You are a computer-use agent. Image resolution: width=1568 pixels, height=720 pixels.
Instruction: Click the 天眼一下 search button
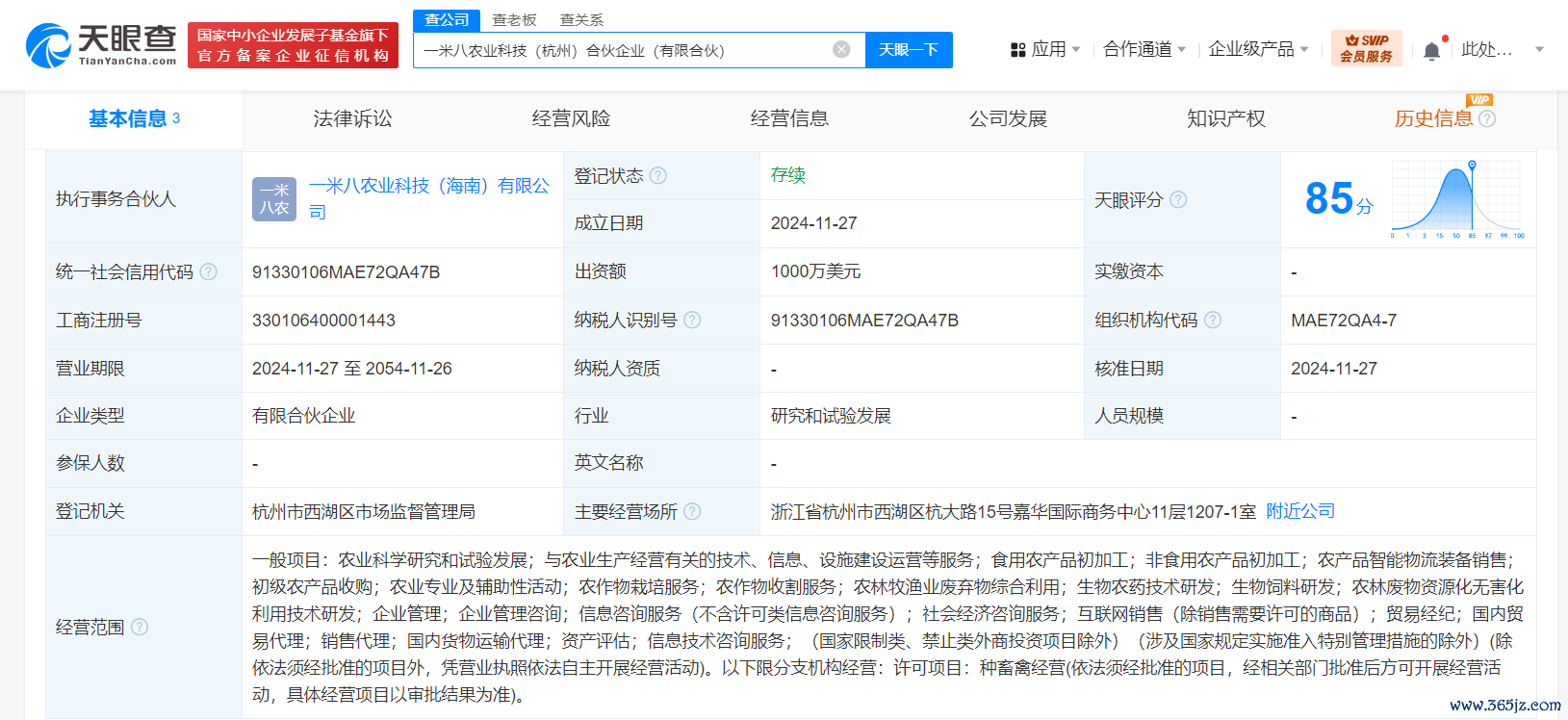pos(909,49)
